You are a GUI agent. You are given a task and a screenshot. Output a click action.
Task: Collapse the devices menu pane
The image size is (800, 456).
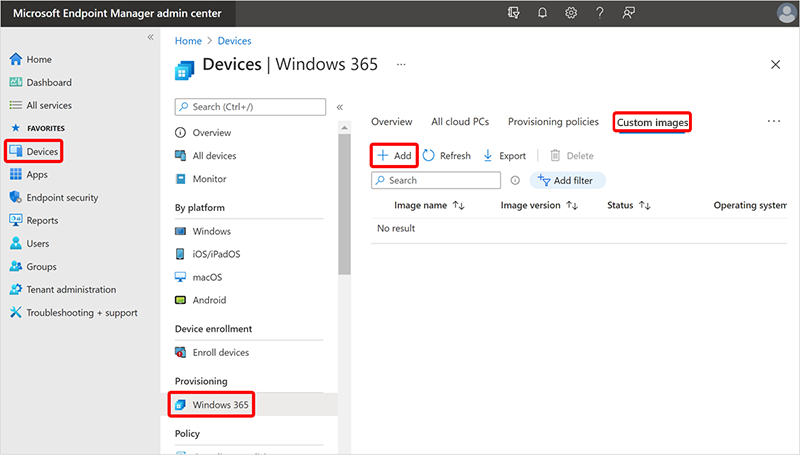click(x=340, y=107)
